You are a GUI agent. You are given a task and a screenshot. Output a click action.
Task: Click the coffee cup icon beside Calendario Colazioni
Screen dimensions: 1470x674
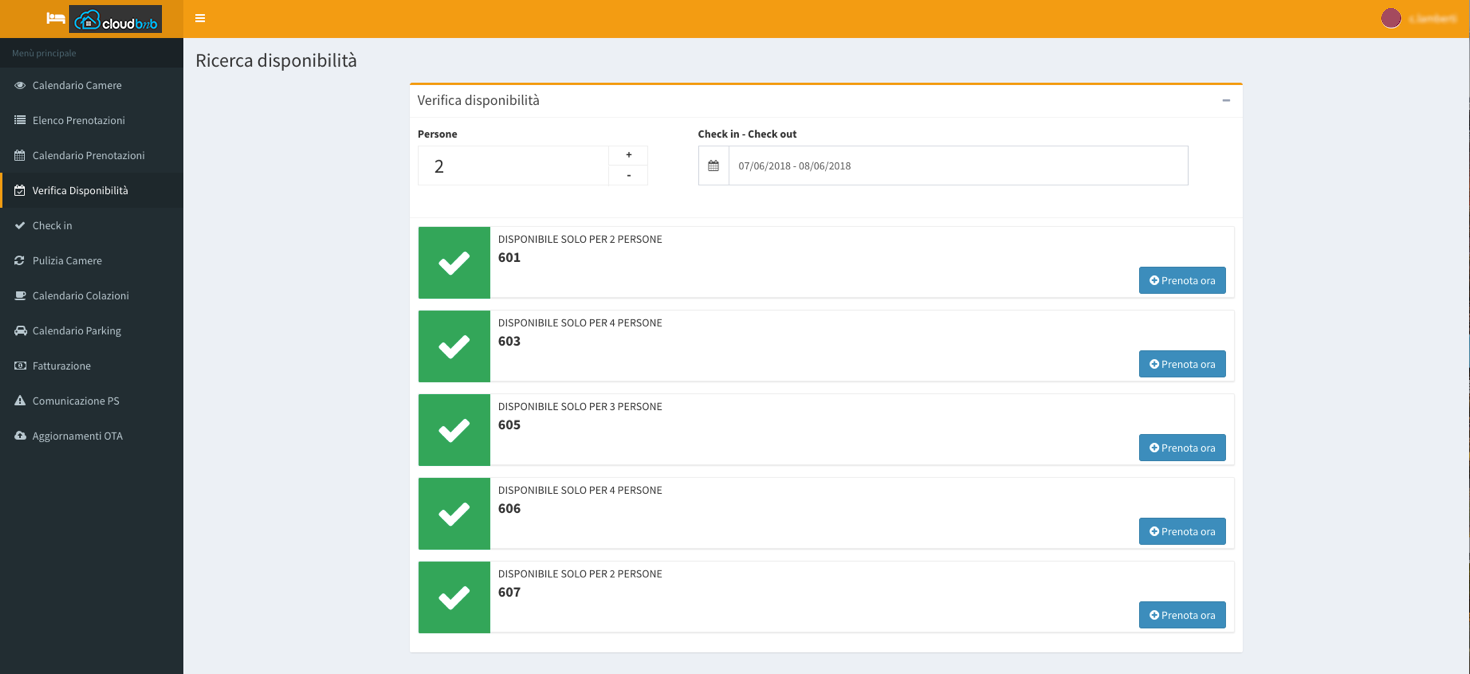(x=20, y=295)
